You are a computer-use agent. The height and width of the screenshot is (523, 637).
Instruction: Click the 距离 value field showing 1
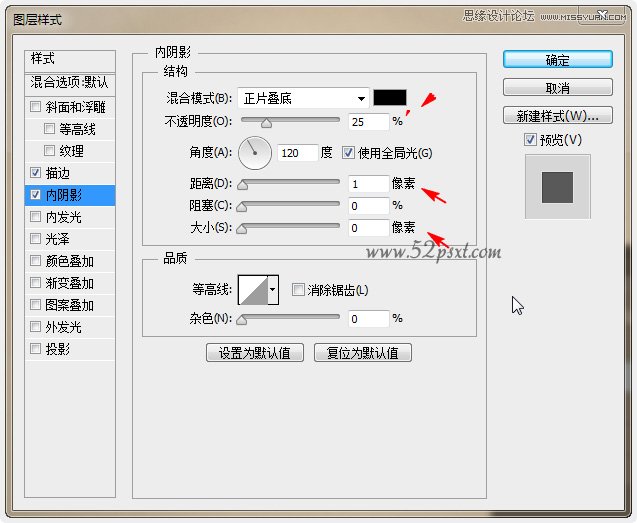tap(368, 184)
